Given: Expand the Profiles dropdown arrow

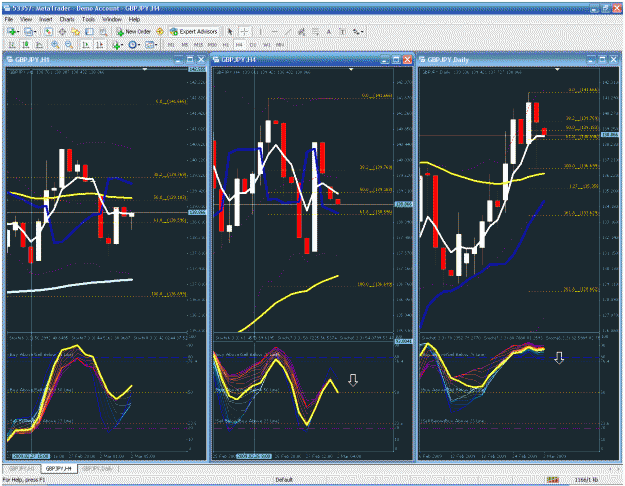Looking at the screenshot, I should point(35,32).
